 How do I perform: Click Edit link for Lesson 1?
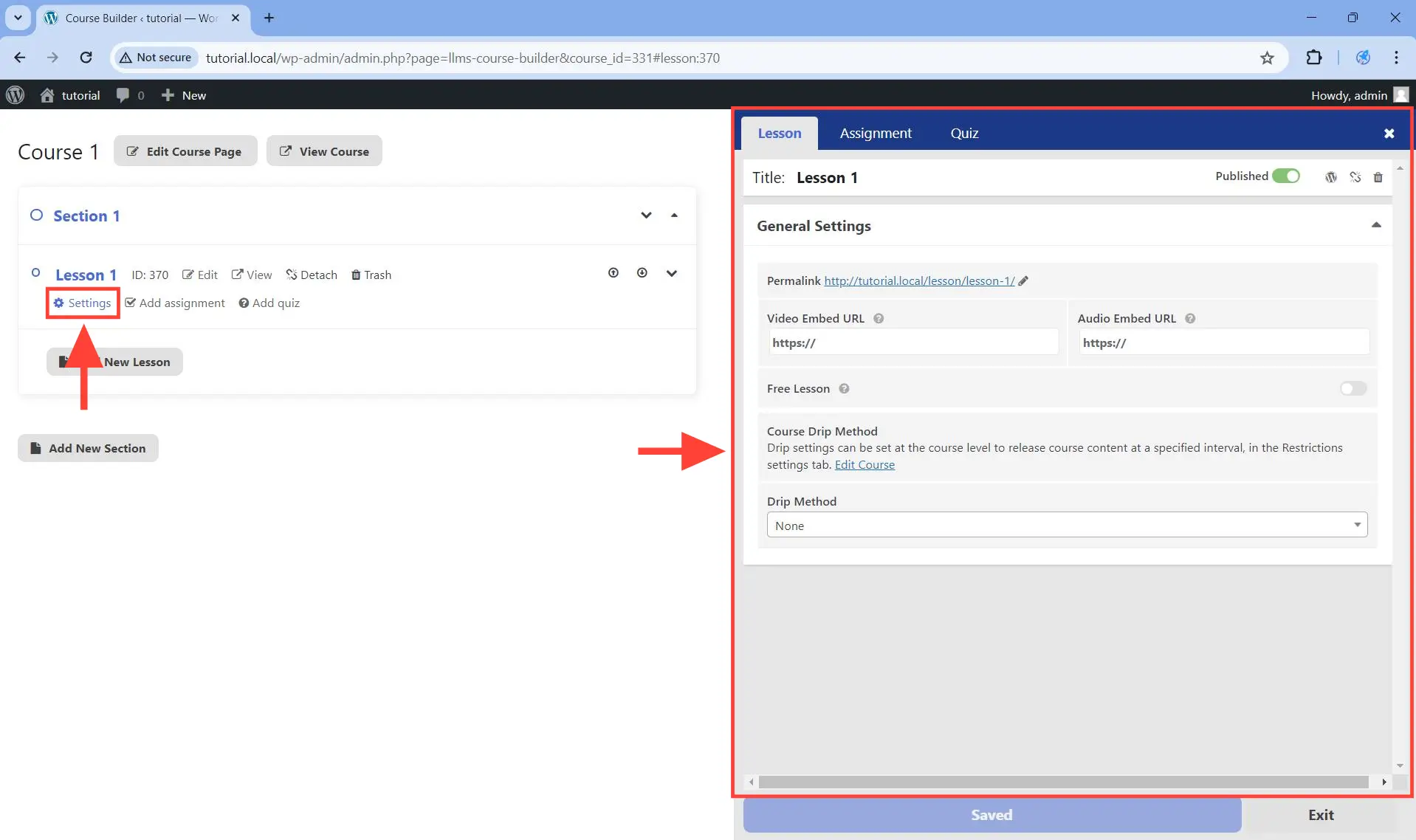(200, 275)
